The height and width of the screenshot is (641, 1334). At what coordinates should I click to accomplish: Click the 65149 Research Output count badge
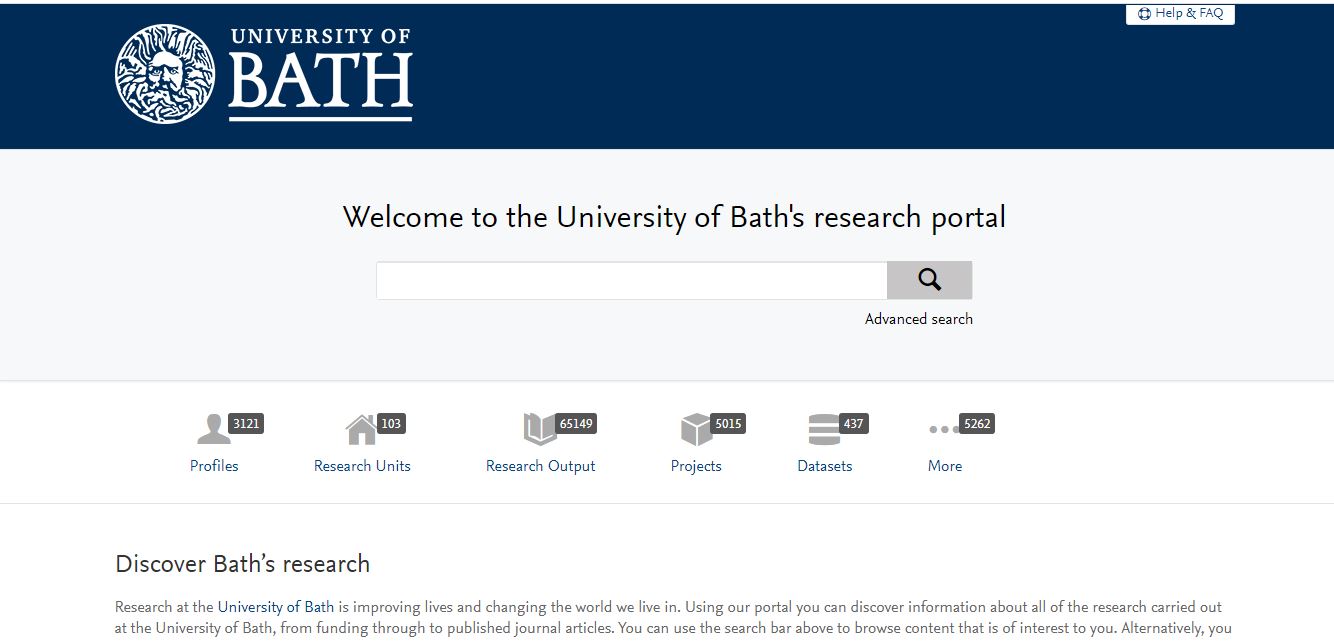click(576, 424)
